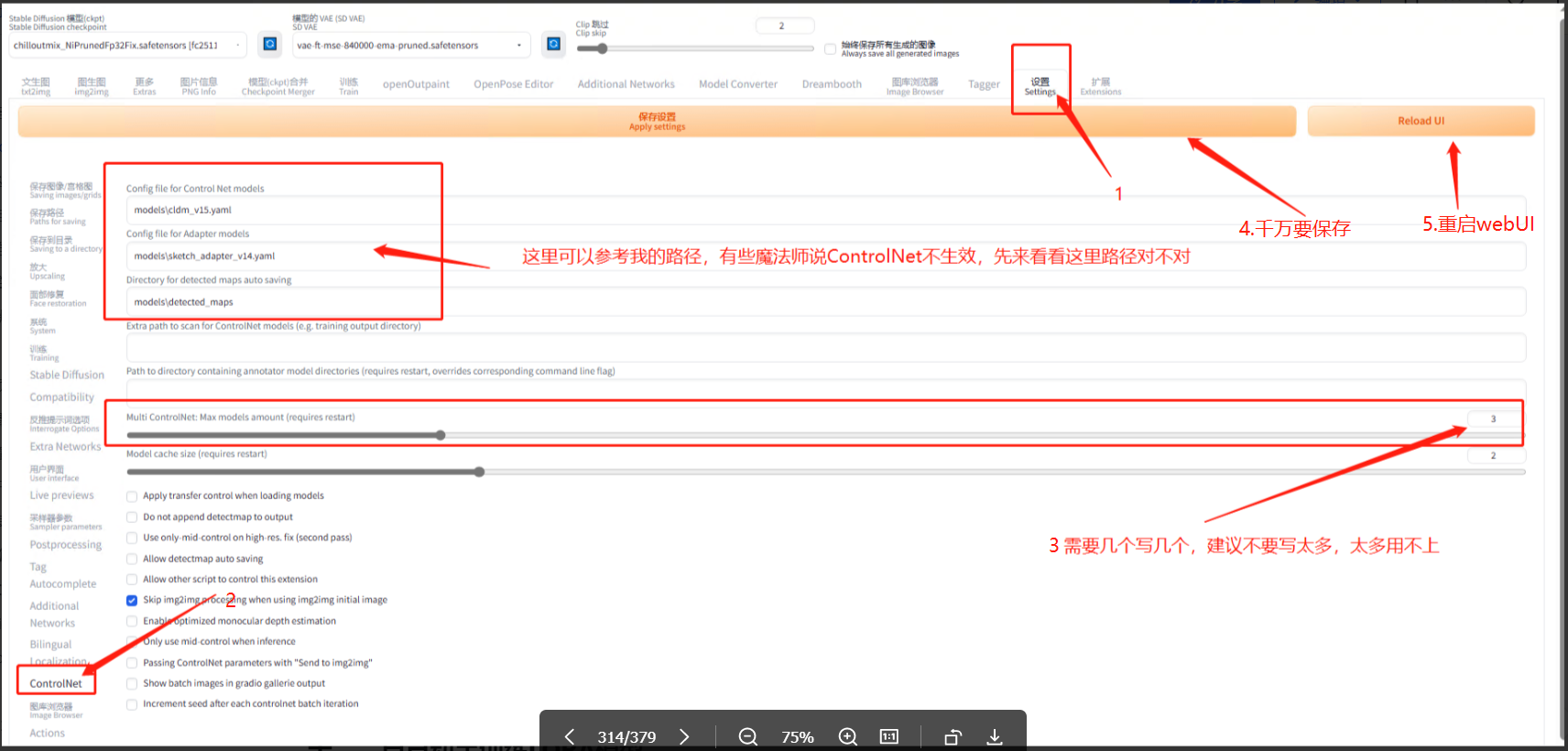This screenshot has width=1568, height=751.
Task: Switch to the Extensions tab
Action: coord(1100,86)
